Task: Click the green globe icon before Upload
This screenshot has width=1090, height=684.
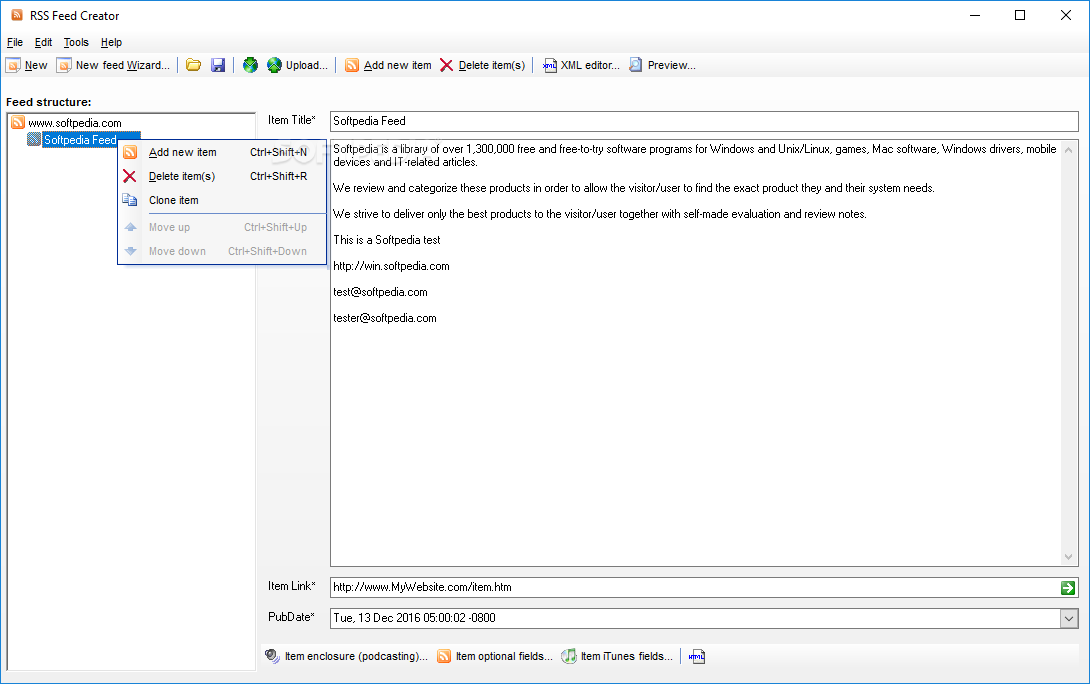Action: click(x=250, y=65)
